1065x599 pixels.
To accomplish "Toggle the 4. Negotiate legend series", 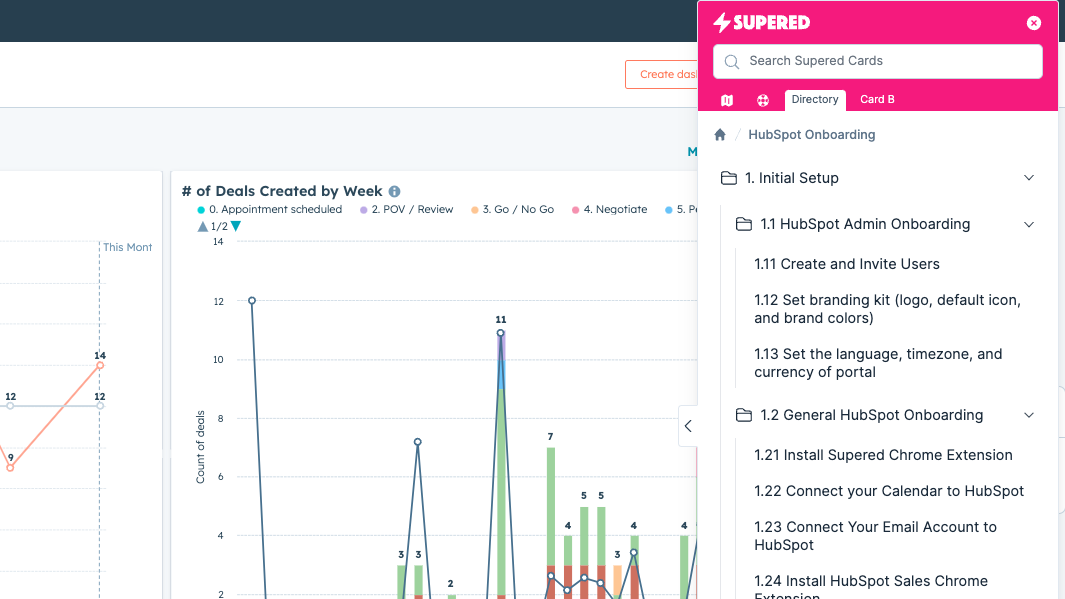I will coord(609,209).
